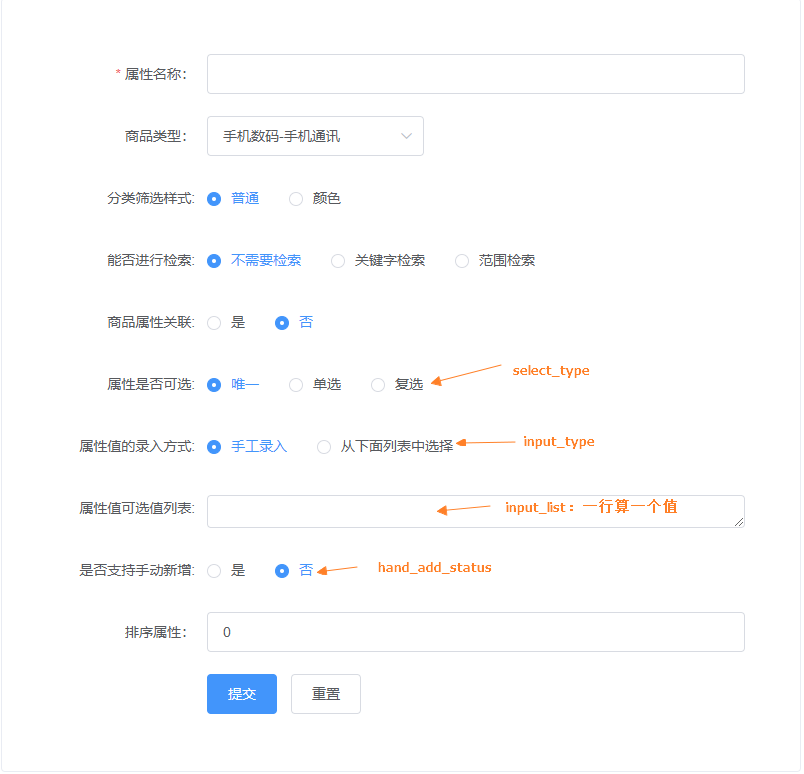Select 不需要检索 option

tap(214, 260)
